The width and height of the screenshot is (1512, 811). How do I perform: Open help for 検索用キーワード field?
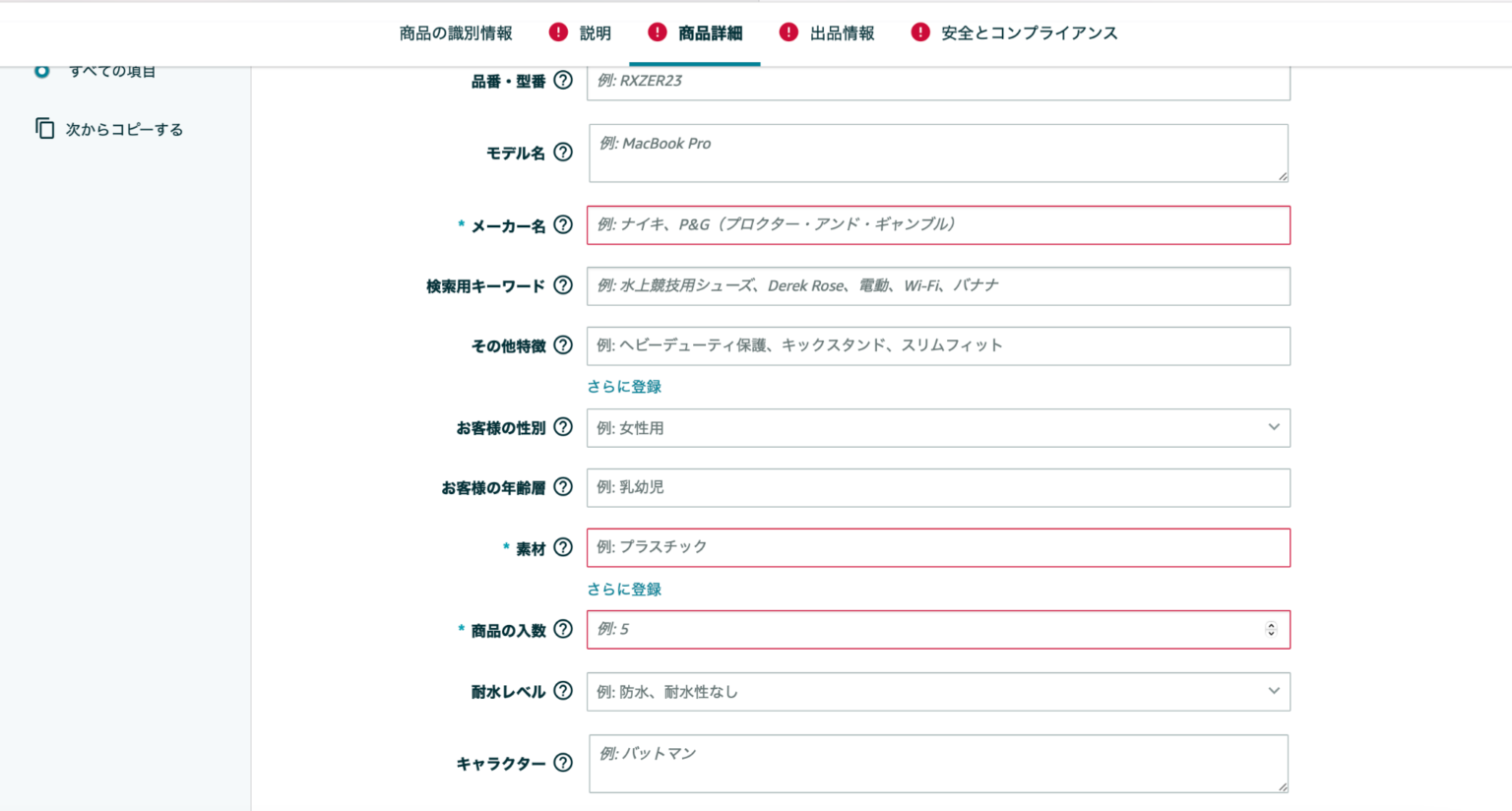click(x=561, y=285)
